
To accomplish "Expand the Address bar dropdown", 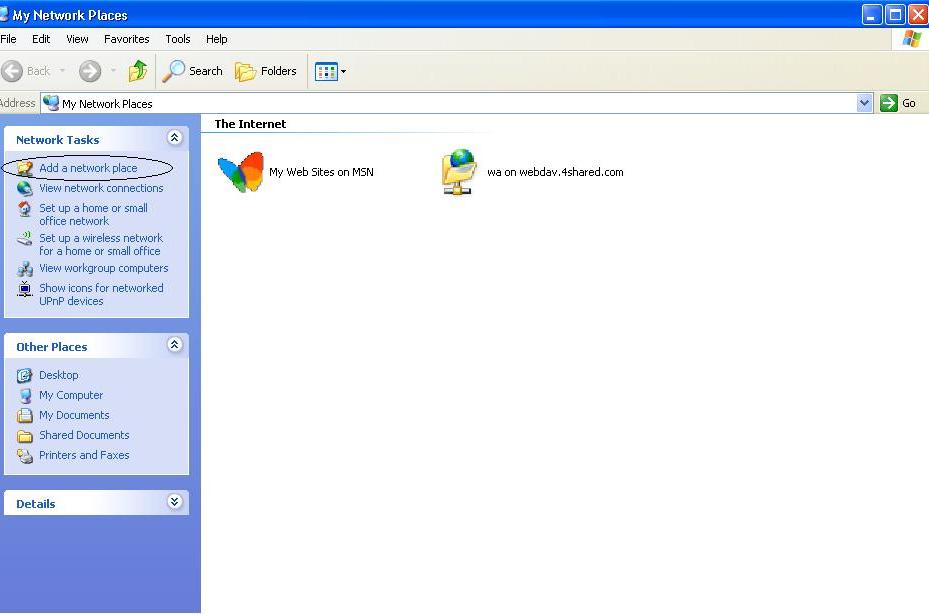I will pyautogui.click(x=864, y=103).
